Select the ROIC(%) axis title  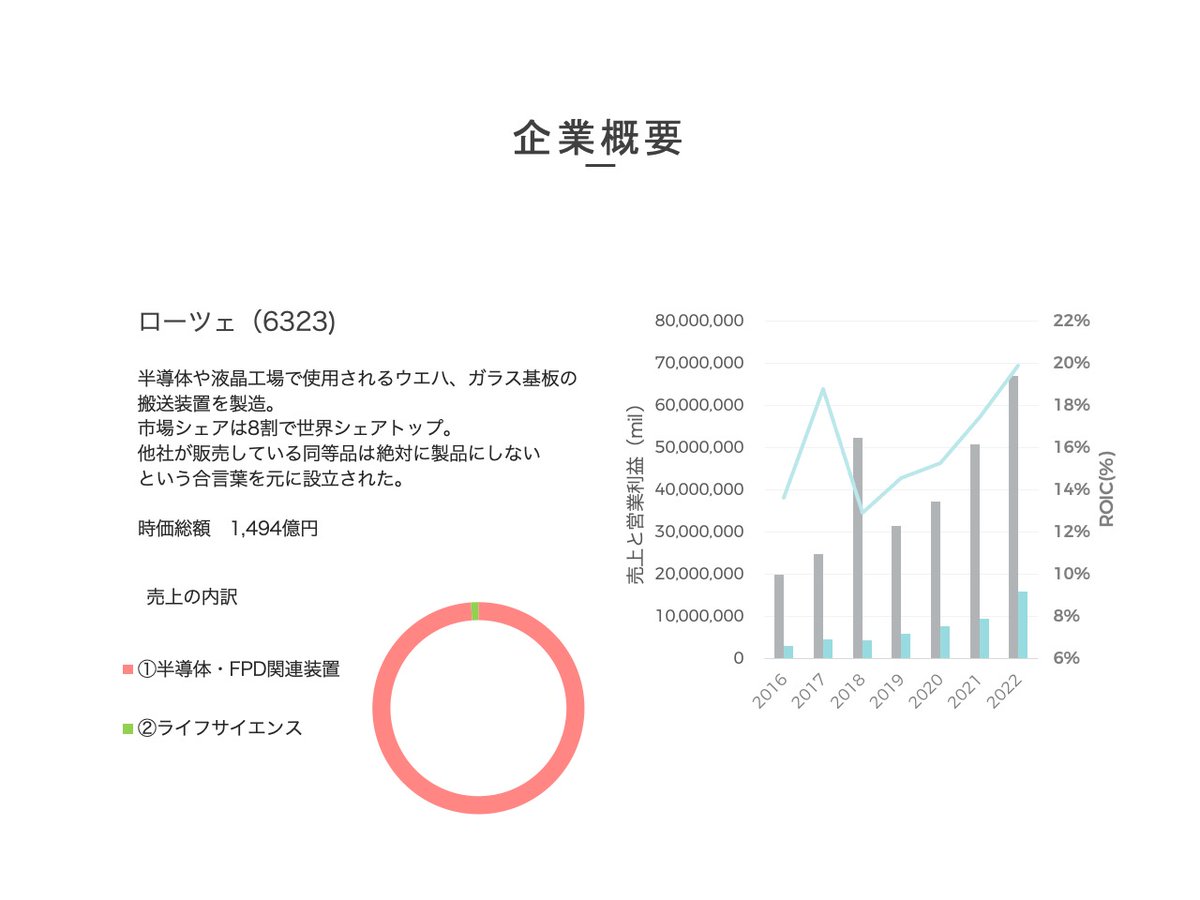(x=1108, y=489)
